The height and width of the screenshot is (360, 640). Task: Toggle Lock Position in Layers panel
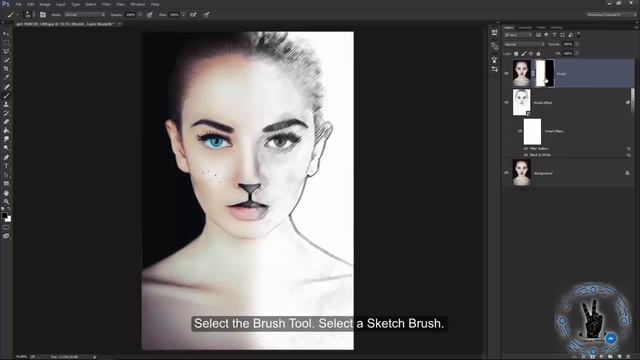coord(531,53)
